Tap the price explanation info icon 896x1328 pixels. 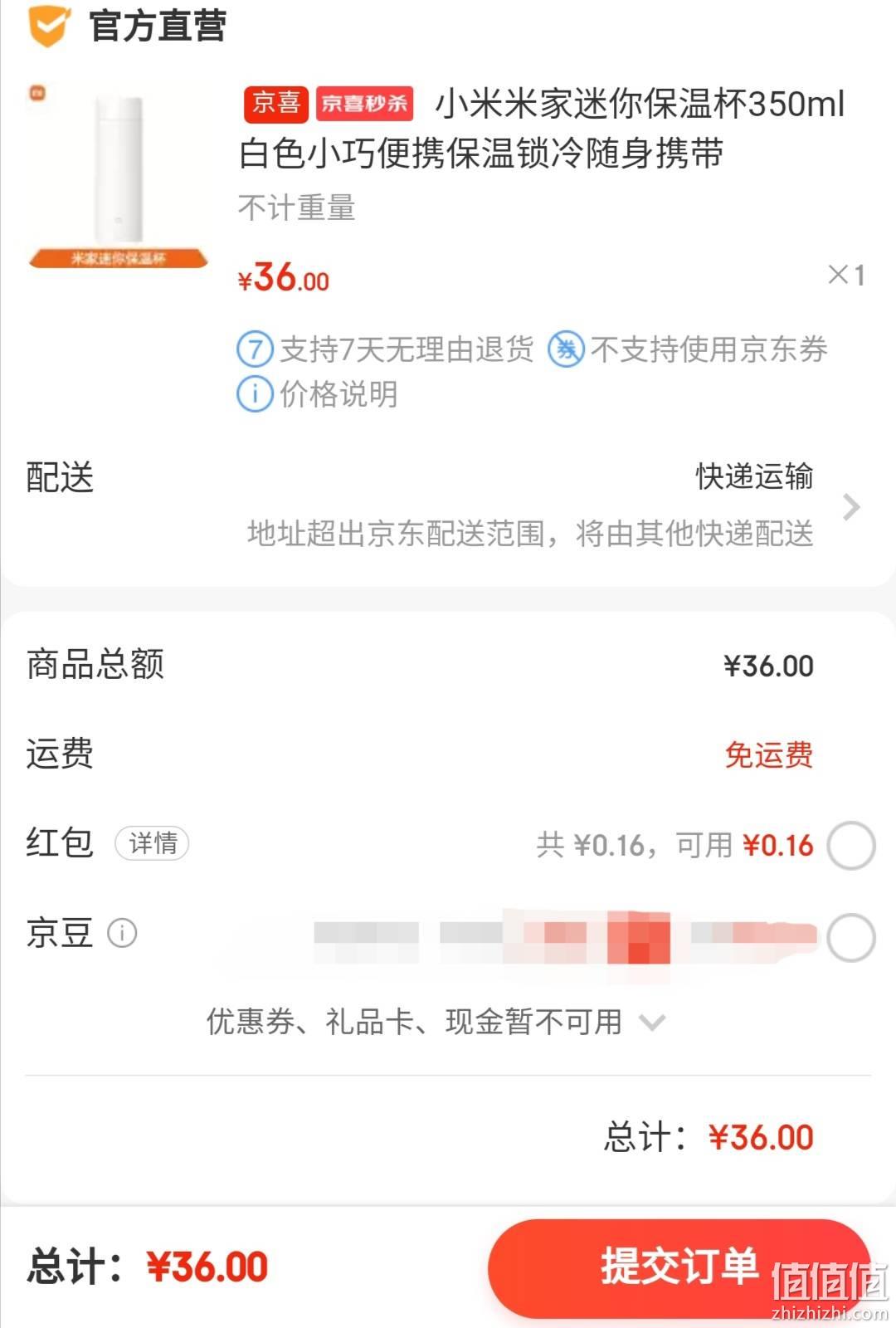pyautogui.click(x=255, y=394)
